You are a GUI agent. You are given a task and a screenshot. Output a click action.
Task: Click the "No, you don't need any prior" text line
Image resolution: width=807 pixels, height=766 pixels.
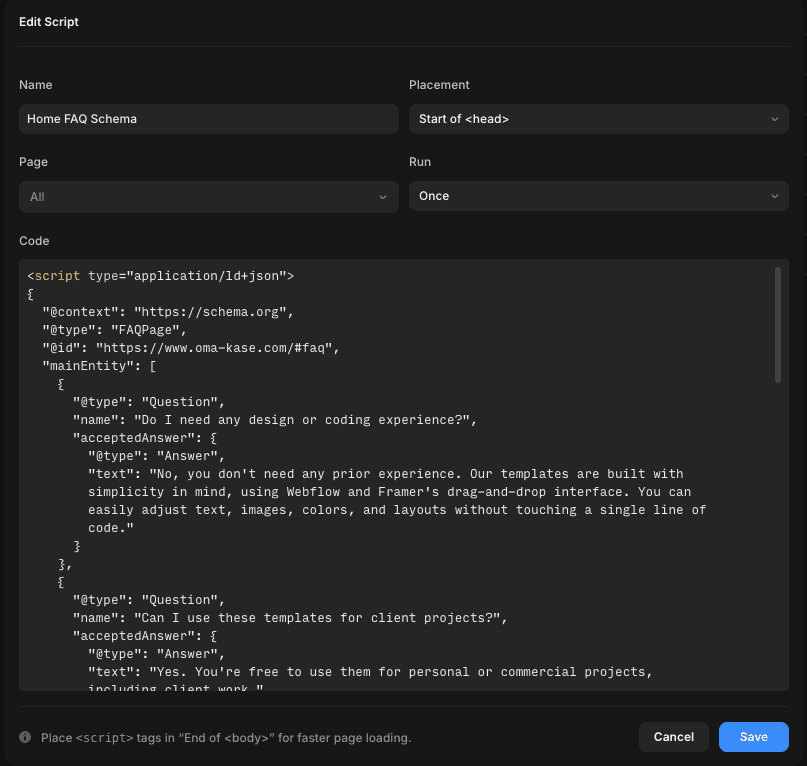tap(385, 474)
